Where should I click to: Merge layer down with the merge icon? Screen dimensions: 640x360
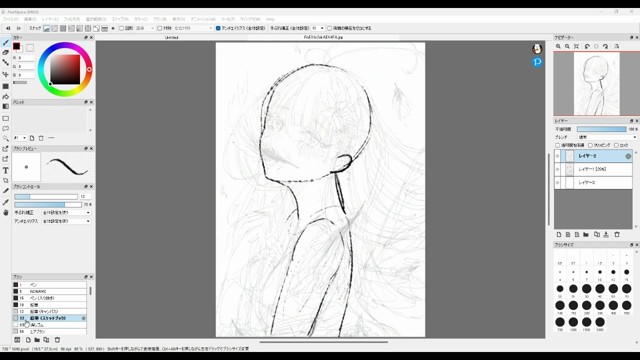606,235
